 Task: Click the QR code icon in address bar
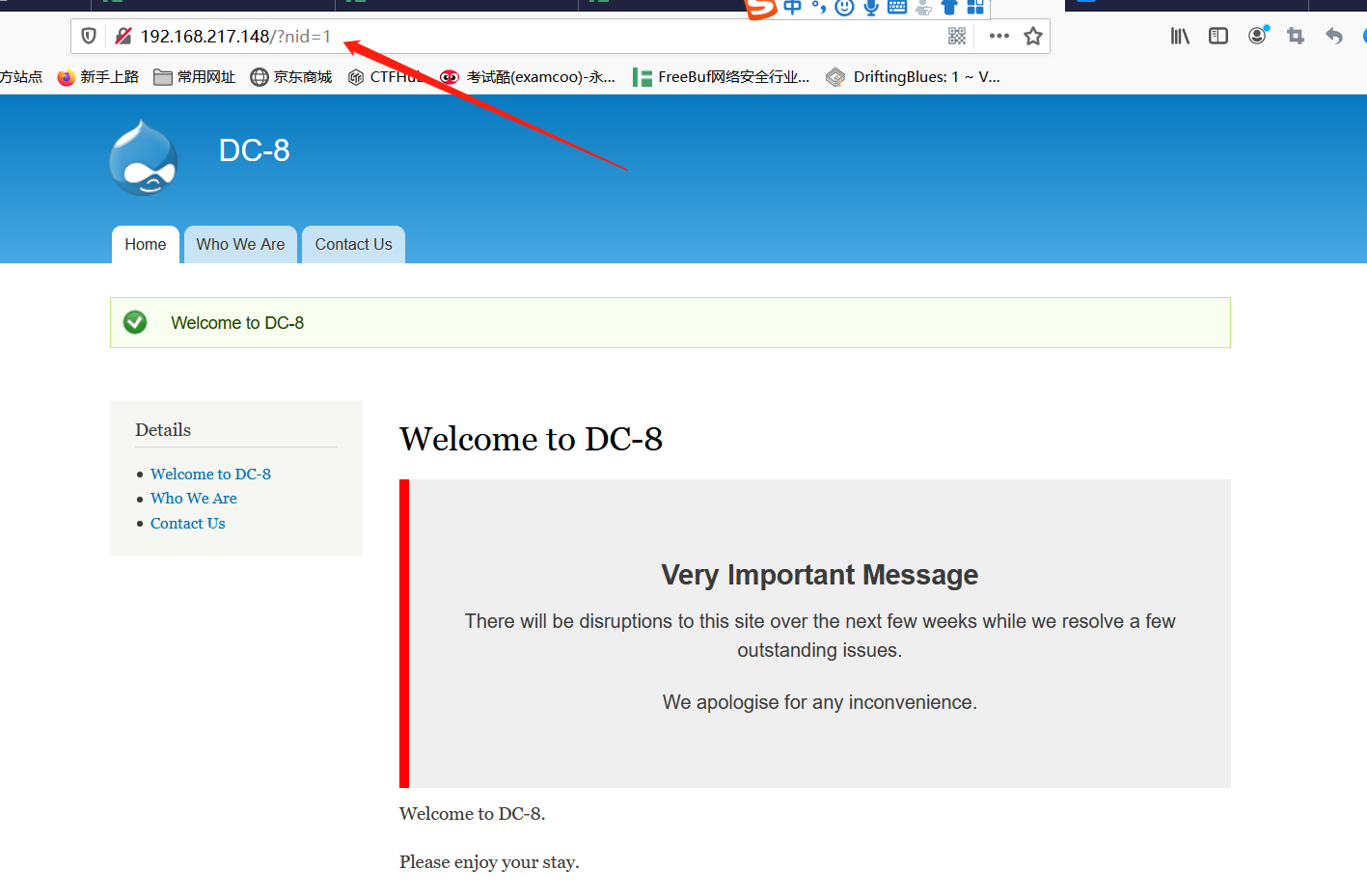point(957,36)
